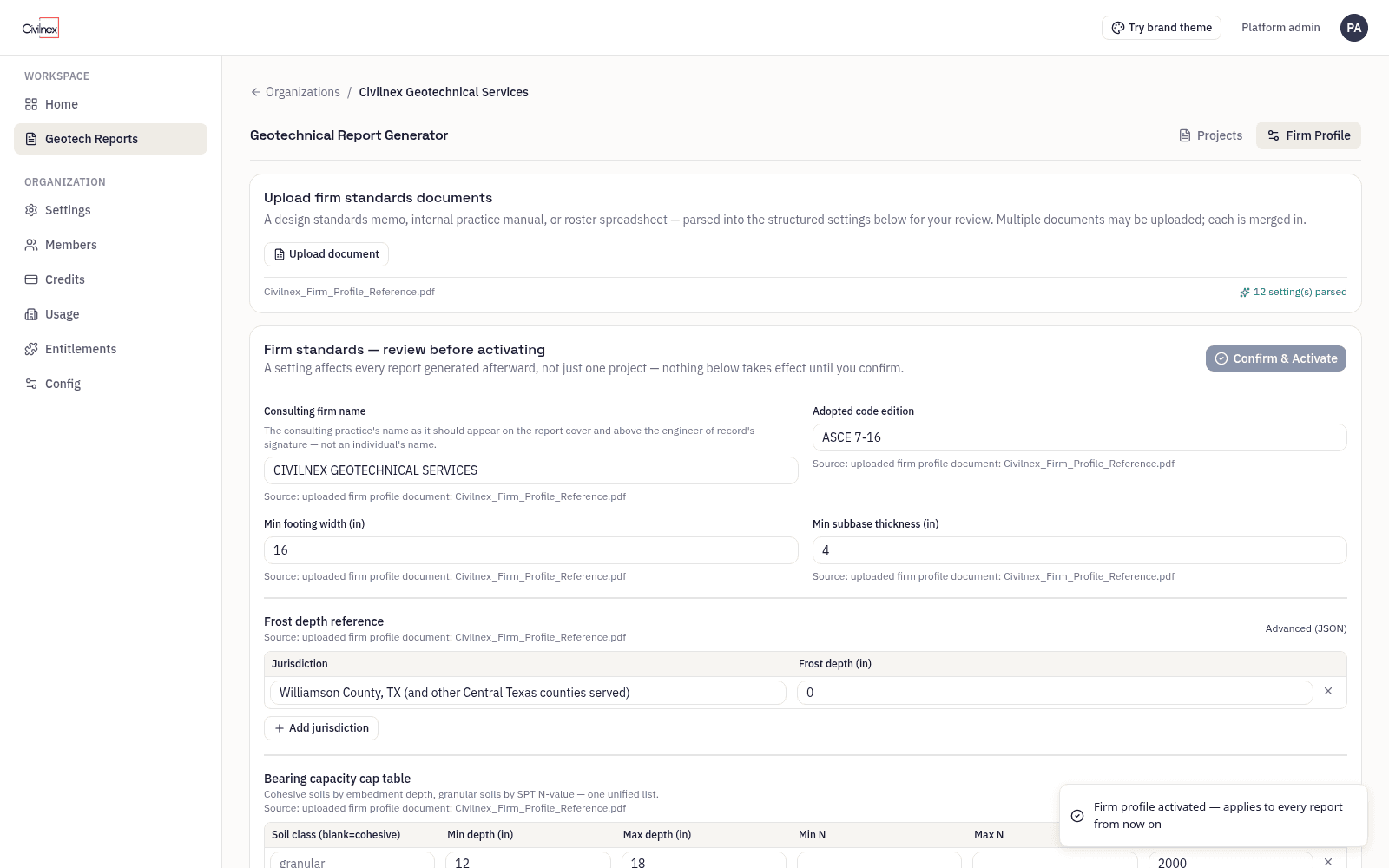Click the granular Soil class field
The image size is (1389, 868).
(x=352, y=861)
